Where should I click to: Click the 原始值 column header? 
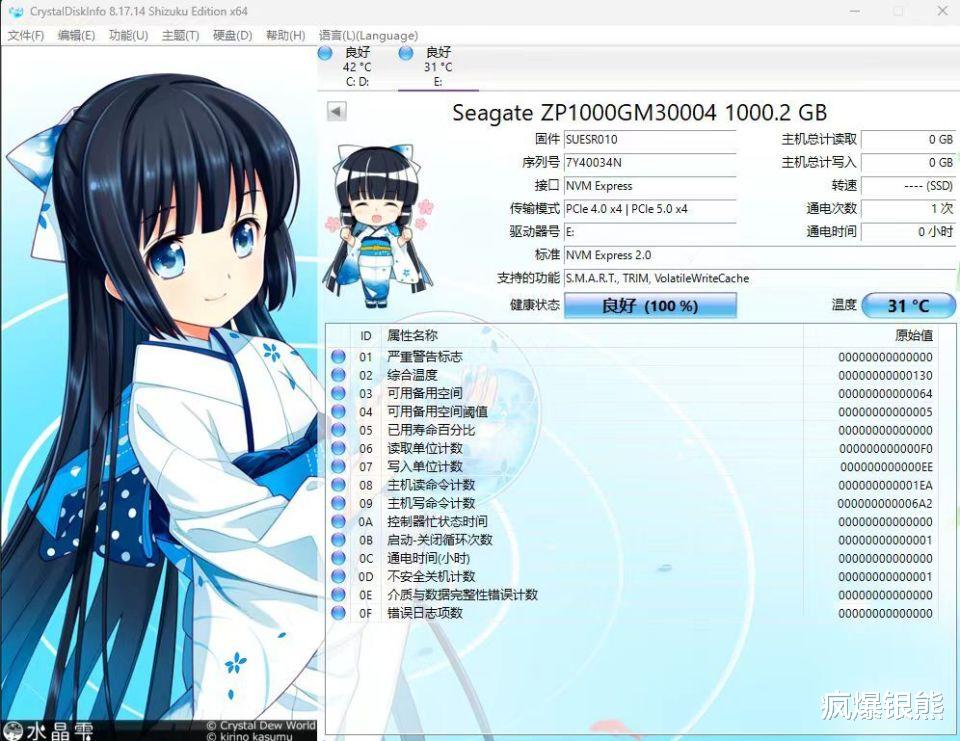(870, 336)
